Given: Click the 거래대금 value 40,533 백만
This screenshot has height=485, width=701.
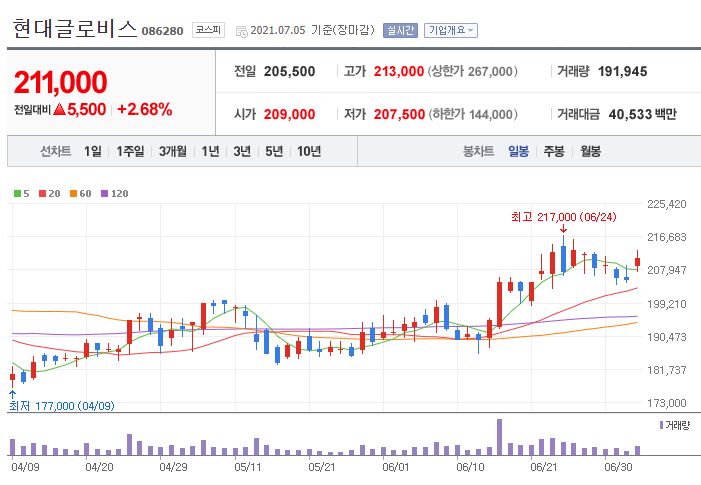Looking at the screenshot, I should pos(642,114).
